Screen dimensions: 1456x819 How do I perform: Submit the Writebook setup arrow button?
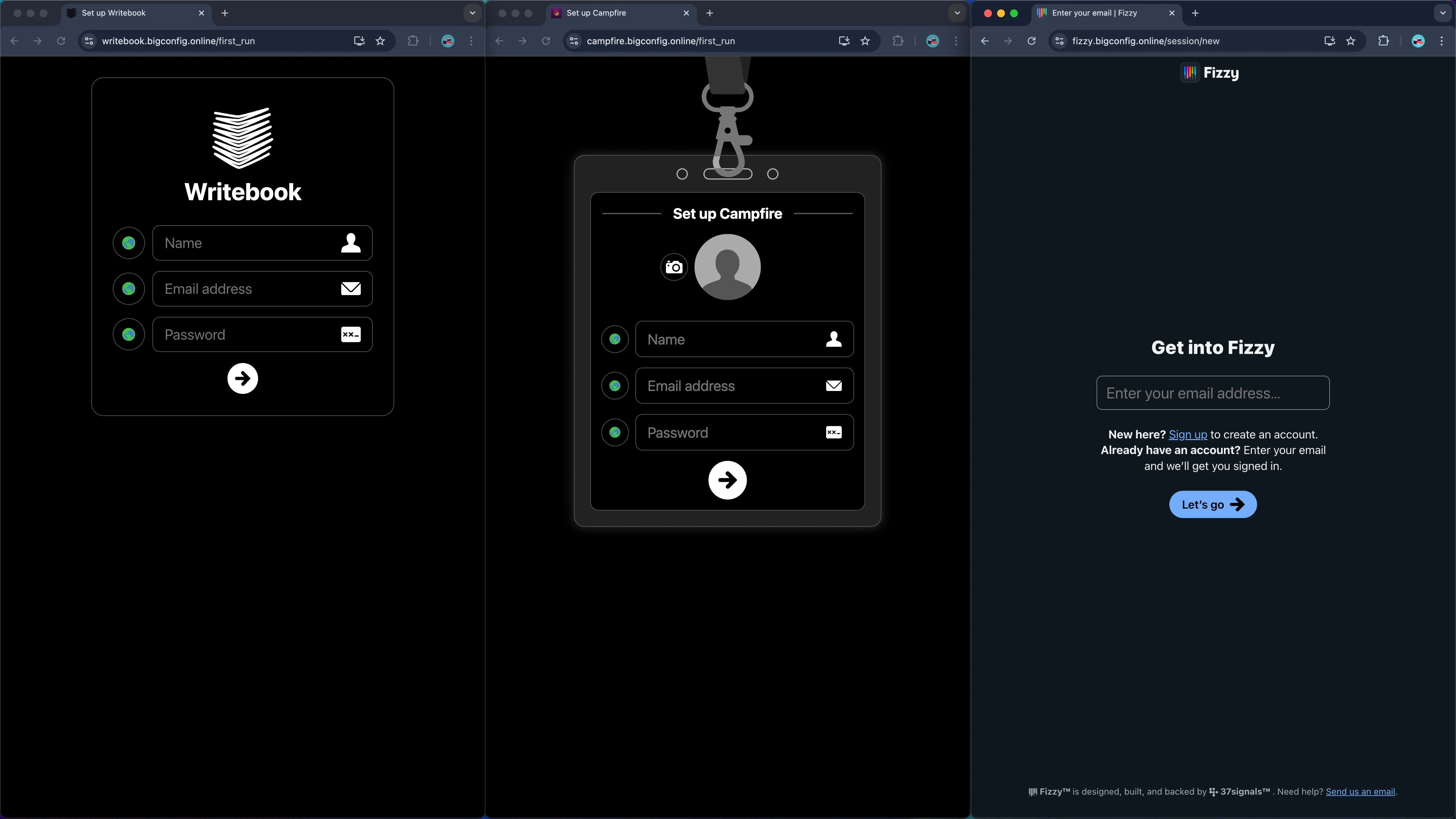click(x=242, y=379)
